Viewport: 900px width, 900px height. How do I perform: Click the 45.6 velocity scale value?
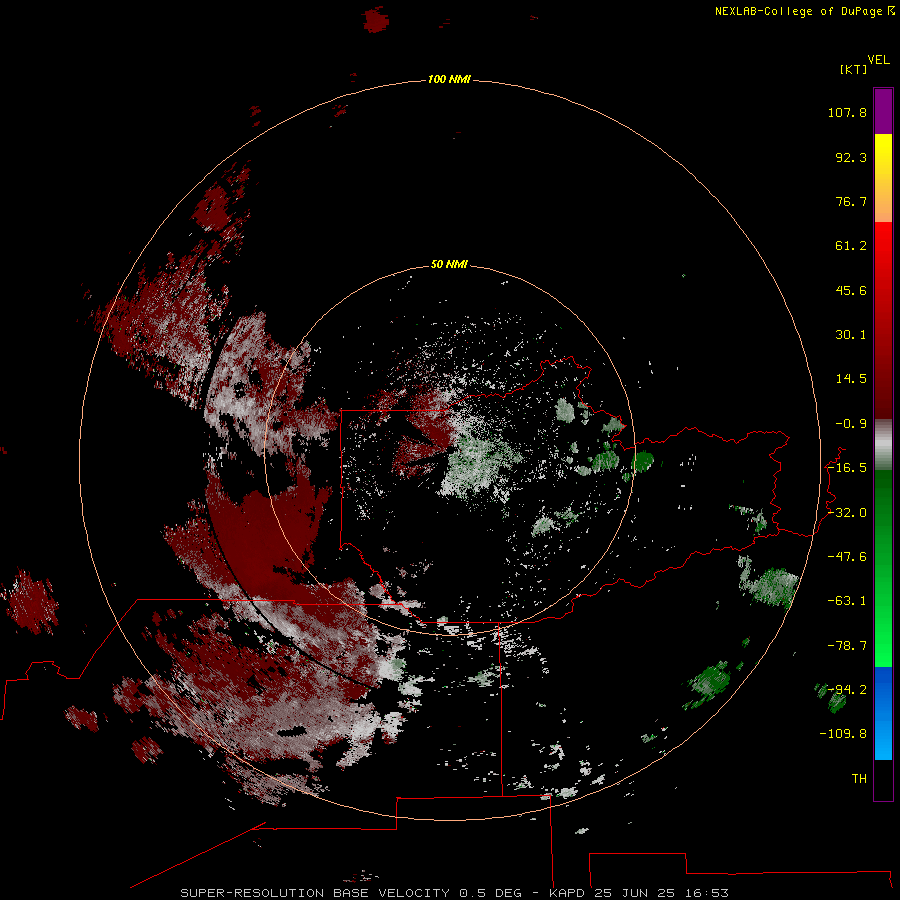(x=851, y=290)
